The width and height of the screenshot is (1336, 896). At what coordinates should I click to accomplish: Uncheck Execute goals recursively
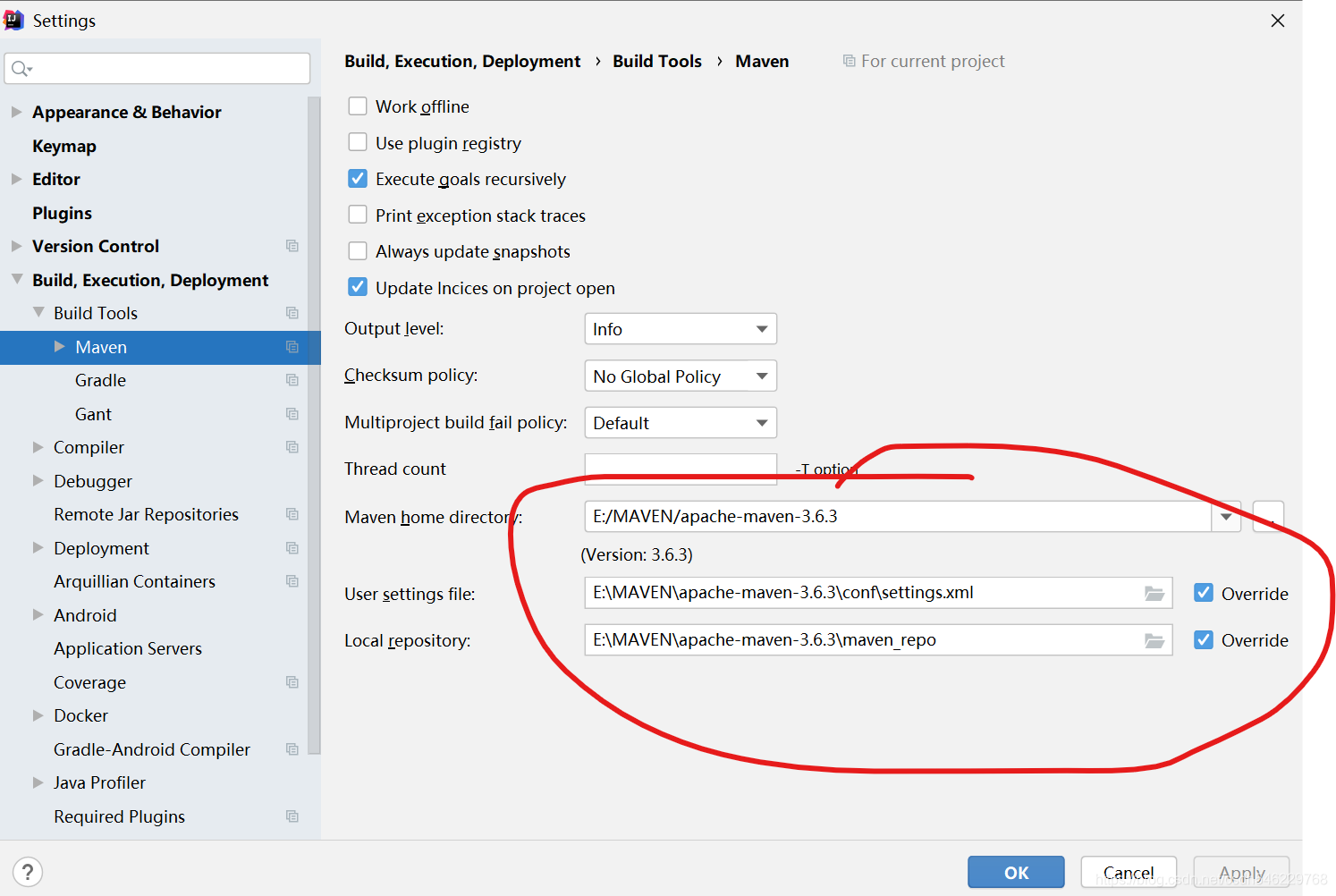tap(358, 179)
